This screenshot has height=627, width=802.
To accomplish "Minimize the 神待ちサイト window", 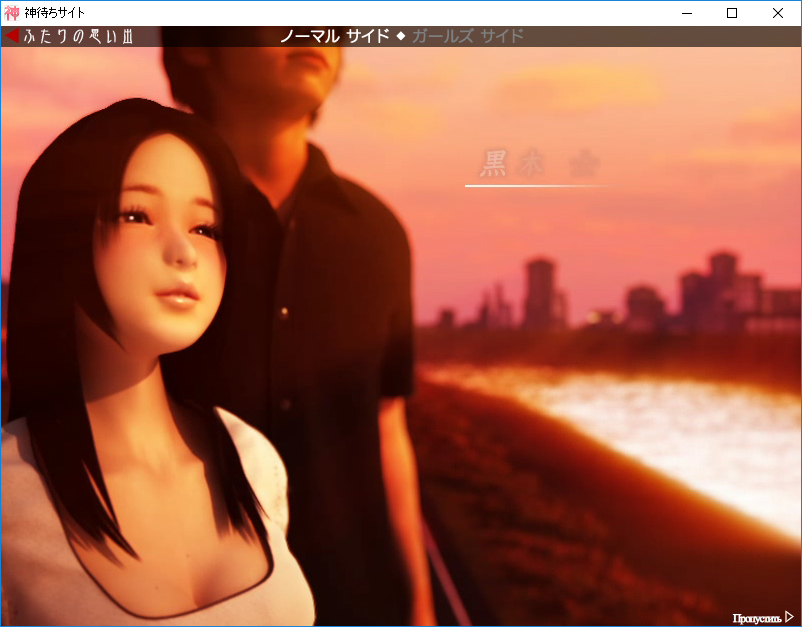I will (687, 13).
